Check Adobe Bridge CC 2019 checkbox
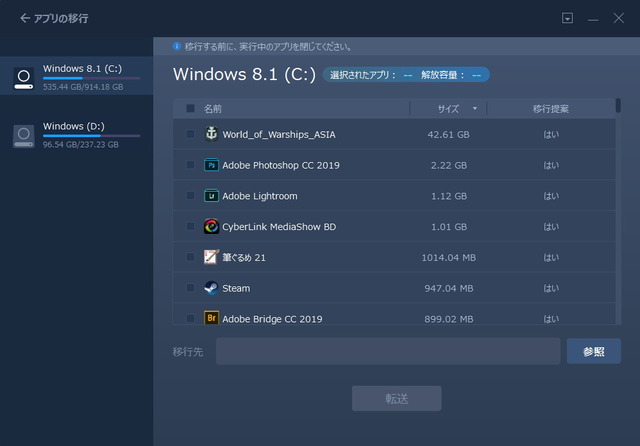The width and height of the screenshot is (640, 446). click(190, 318)
